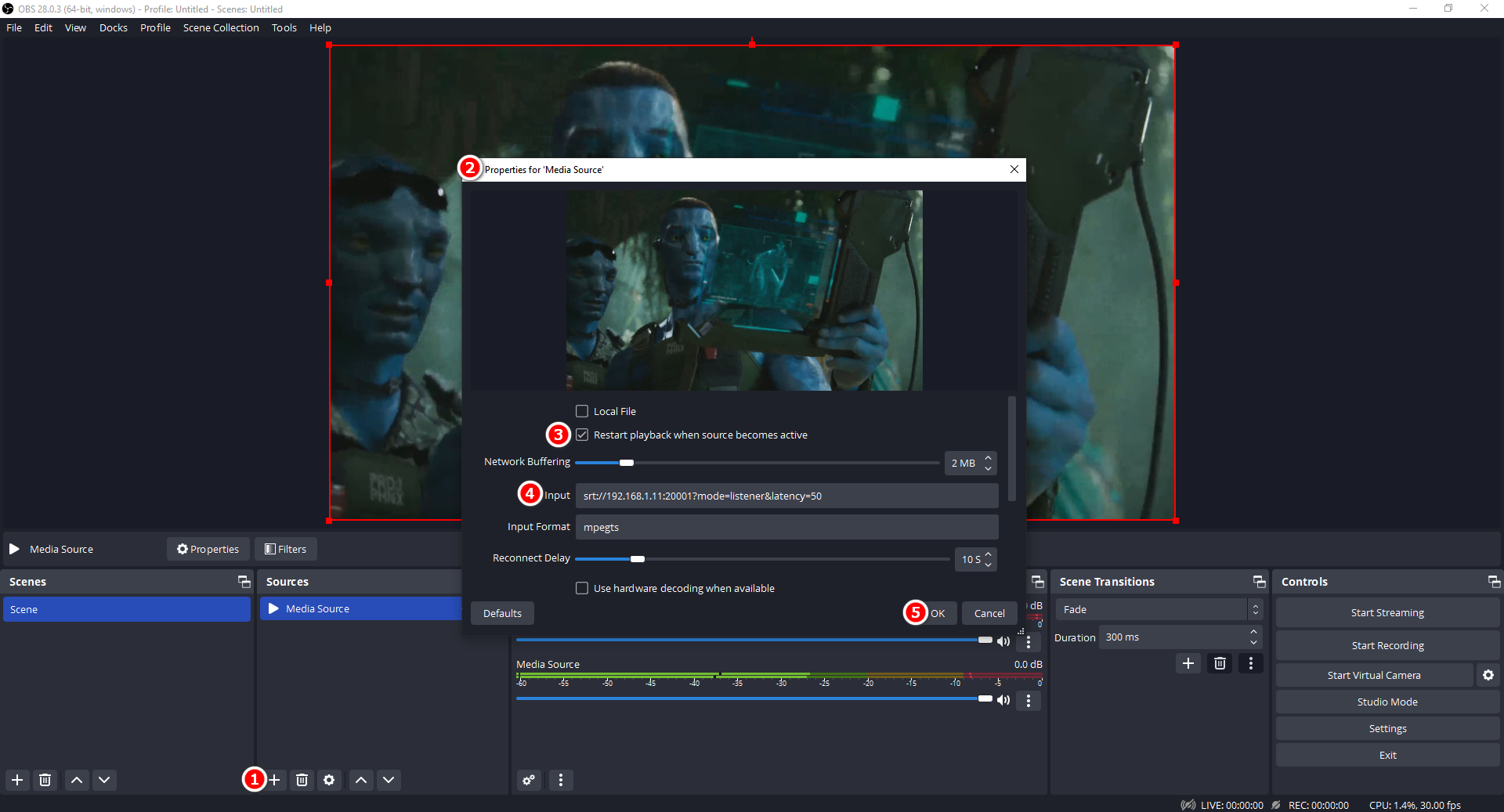
Task: Mute the upper audio track speaker icon
Action: click(1003, 641)
